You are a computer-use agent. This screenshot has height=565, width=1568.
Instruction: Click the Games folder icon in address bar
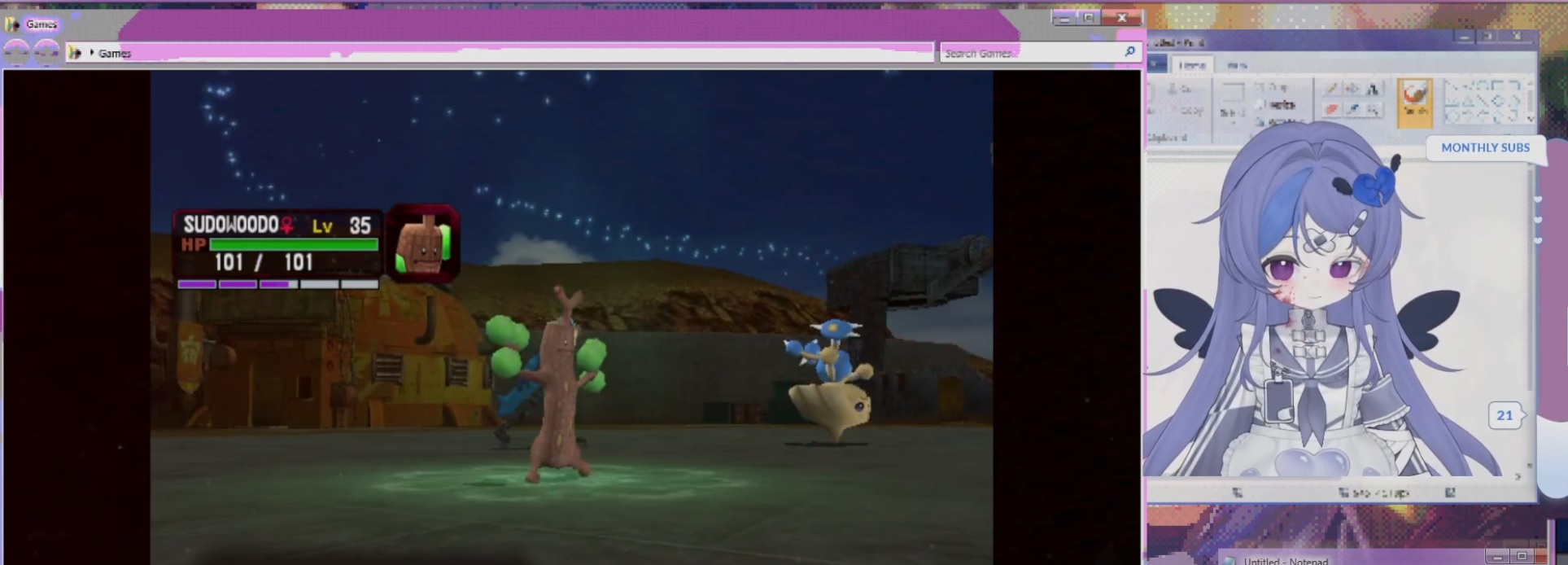tap(75, 53)
